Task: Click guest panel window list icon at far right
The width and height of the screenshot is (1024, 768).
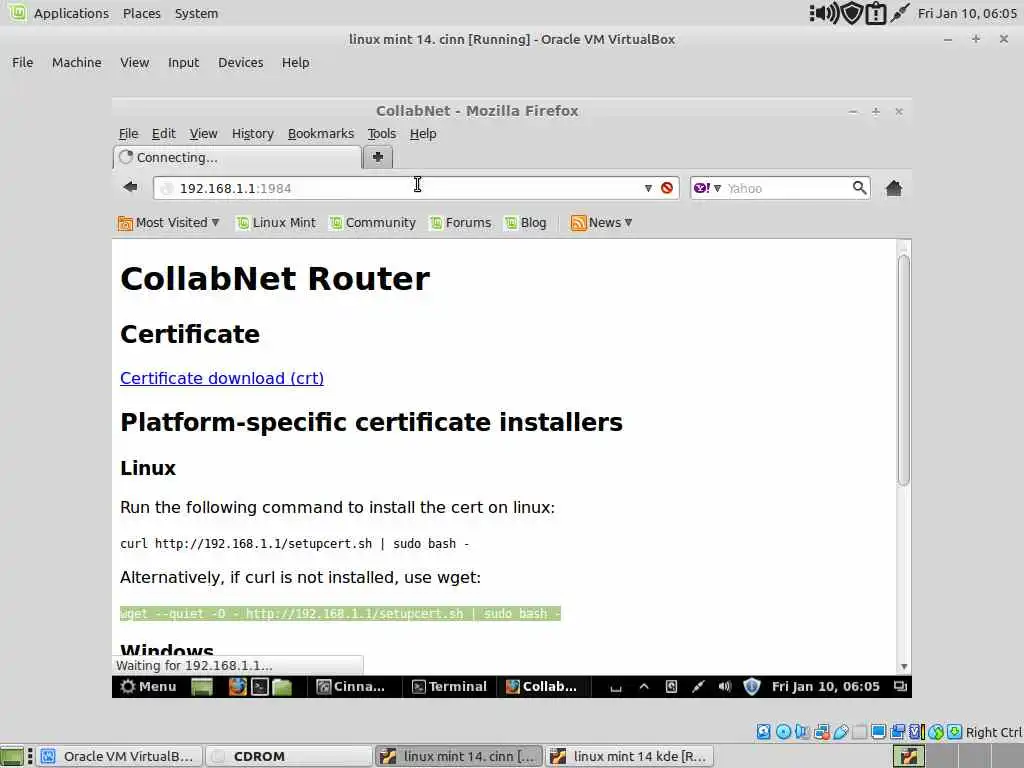Action: [901, 686]
